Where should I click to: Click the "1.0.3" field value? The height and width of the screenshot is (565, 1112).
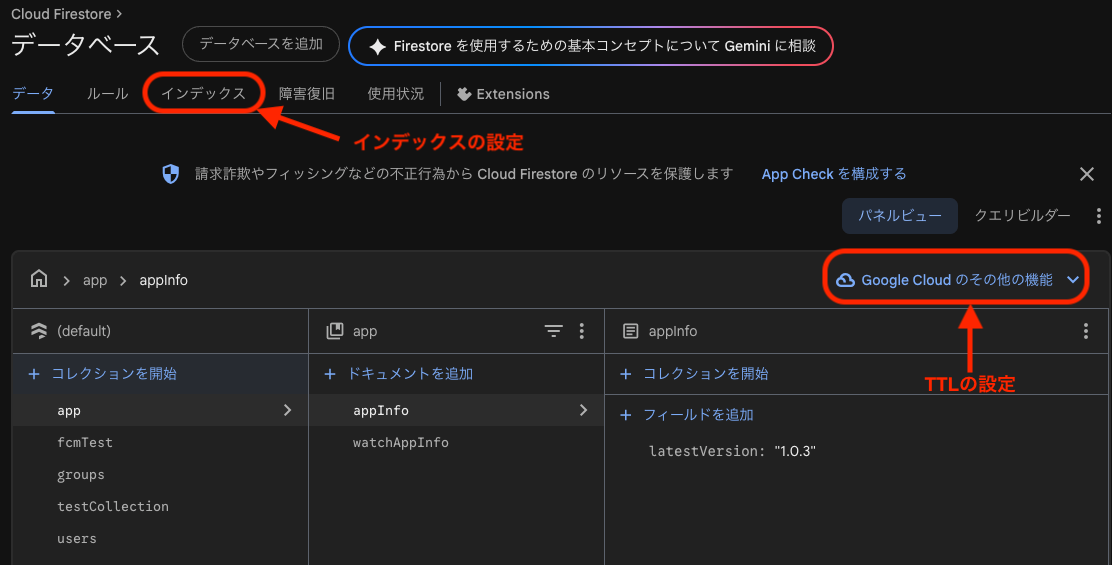tap(795, 452)
